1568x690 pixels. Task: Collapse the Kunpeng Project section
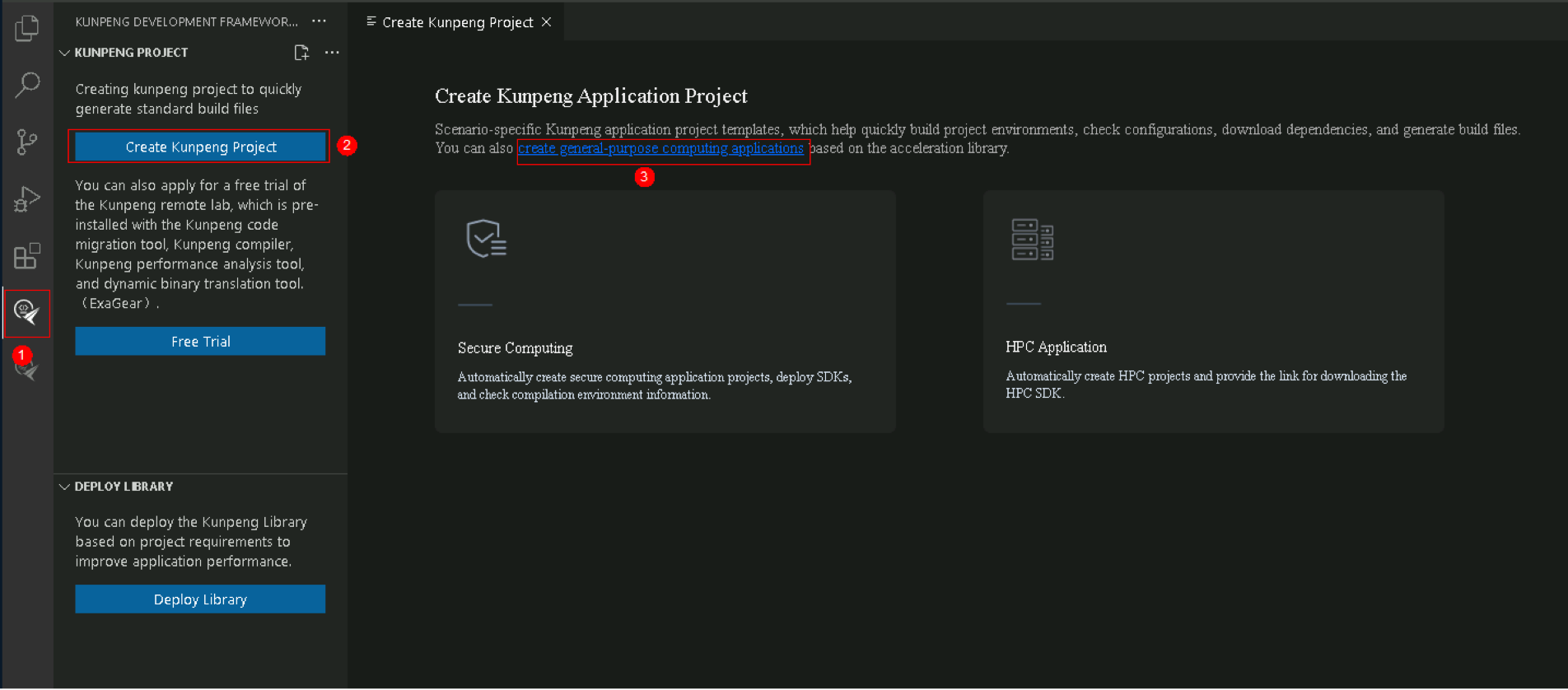coord(64,53)
